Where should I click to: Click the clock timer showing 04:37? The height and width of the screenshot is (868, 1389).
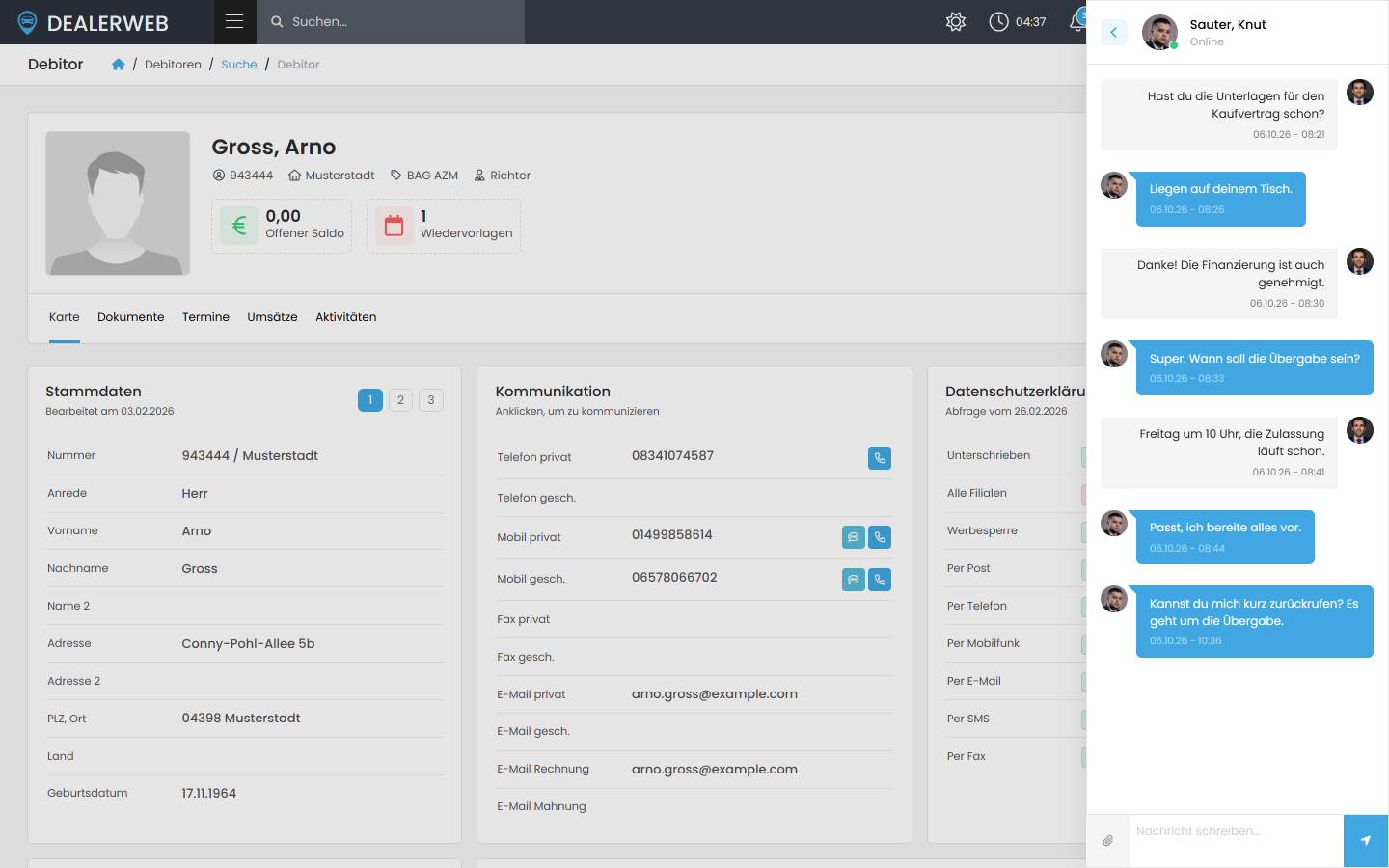[x=1018, y=21]
